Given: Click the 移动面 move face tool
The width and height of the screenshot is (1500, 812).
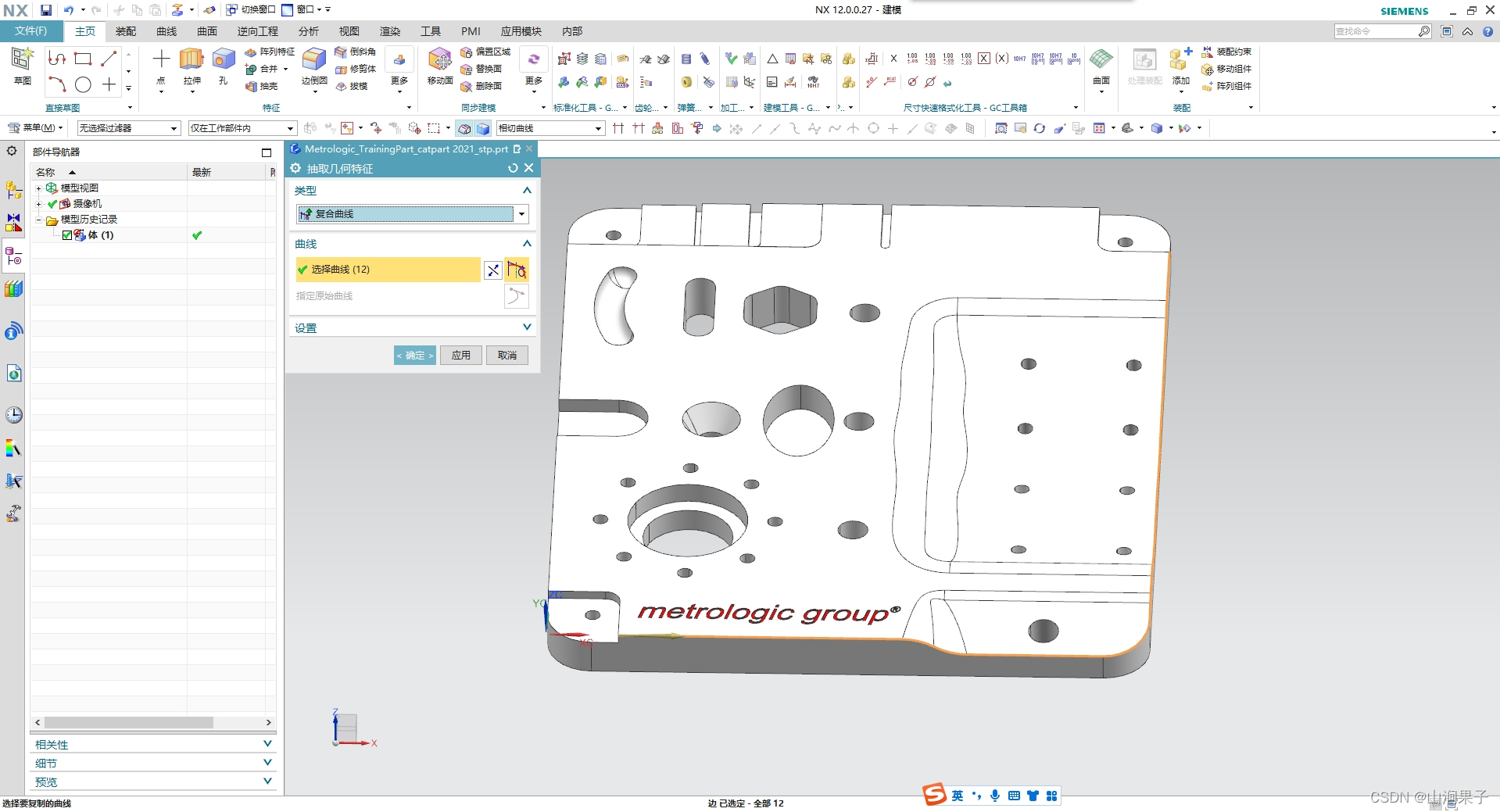Looking at the screenshot, I should tap(440, 66).
